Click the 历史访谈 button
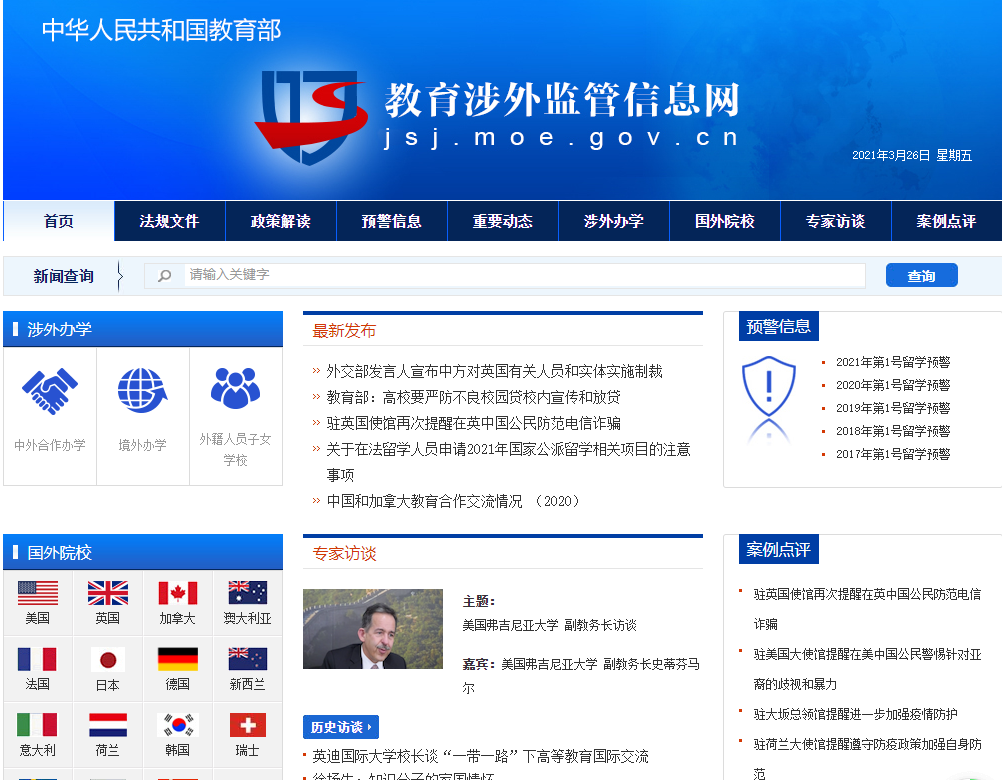This screenshot has width=1002, height=780. 341,727
